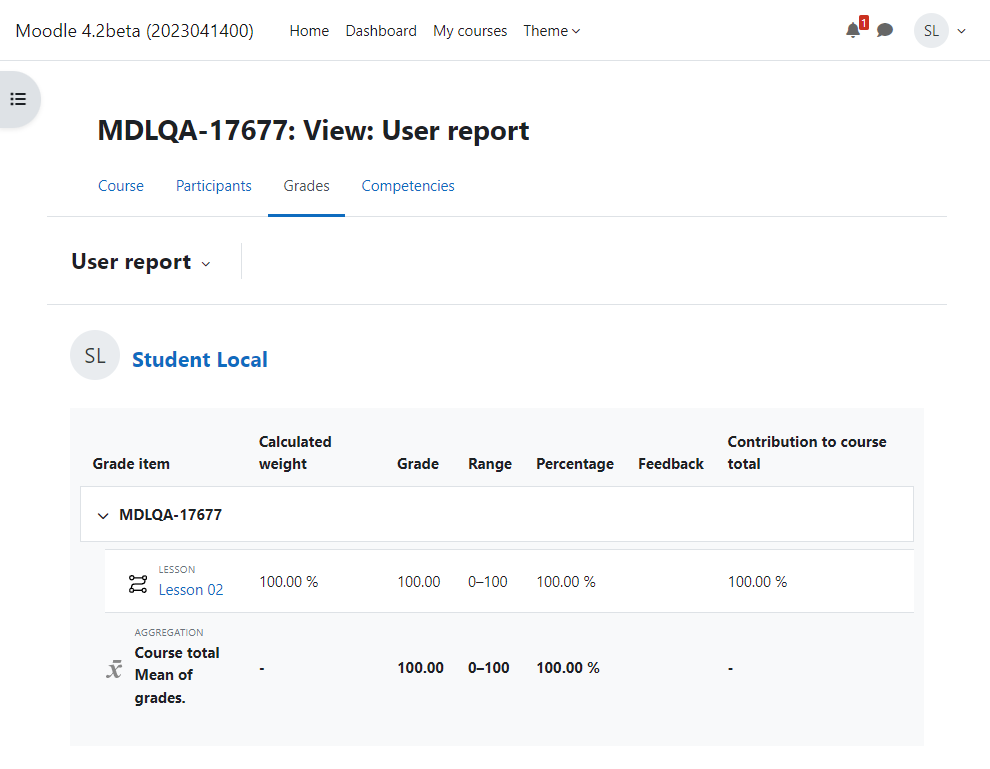Switch to the Course tab

point(121,186)
